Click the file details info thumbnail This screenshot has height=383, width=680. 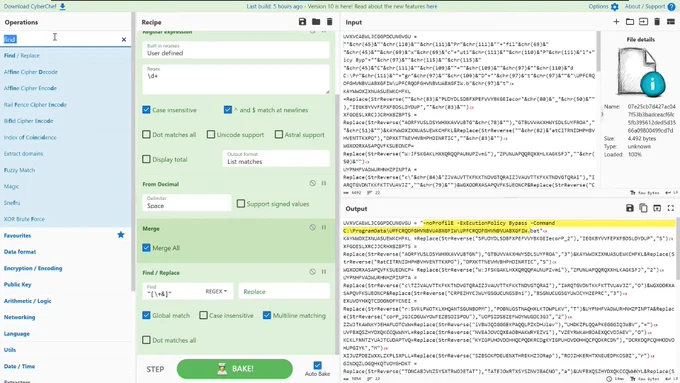(641, 72)
